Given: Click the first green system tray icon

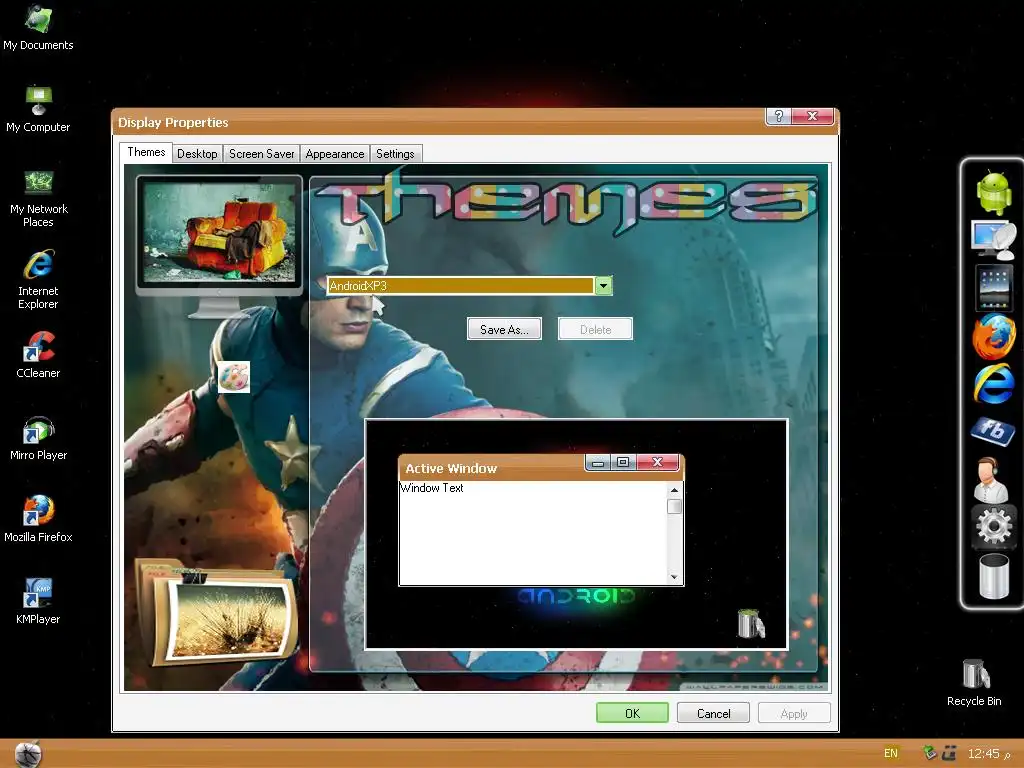Looking at the screenshot, I should tap(929, 753).
